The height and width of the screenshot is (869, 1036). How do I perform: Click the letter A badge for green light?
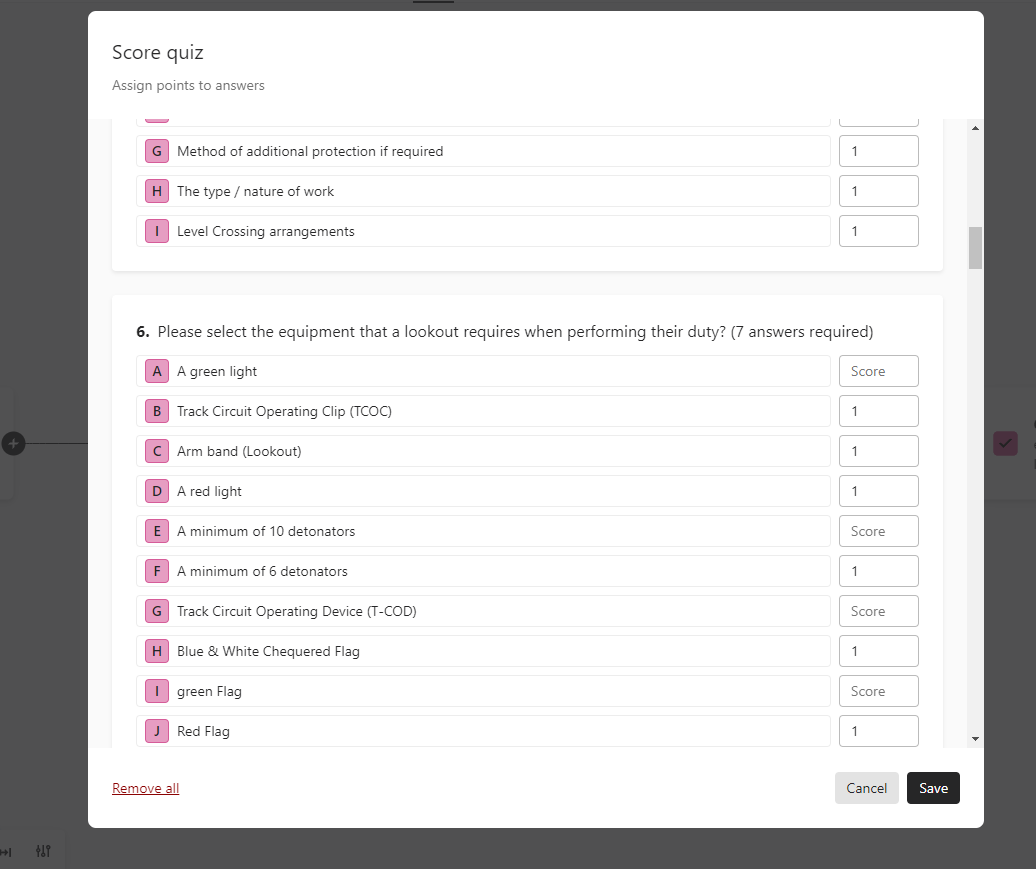[x=157, y=371]
